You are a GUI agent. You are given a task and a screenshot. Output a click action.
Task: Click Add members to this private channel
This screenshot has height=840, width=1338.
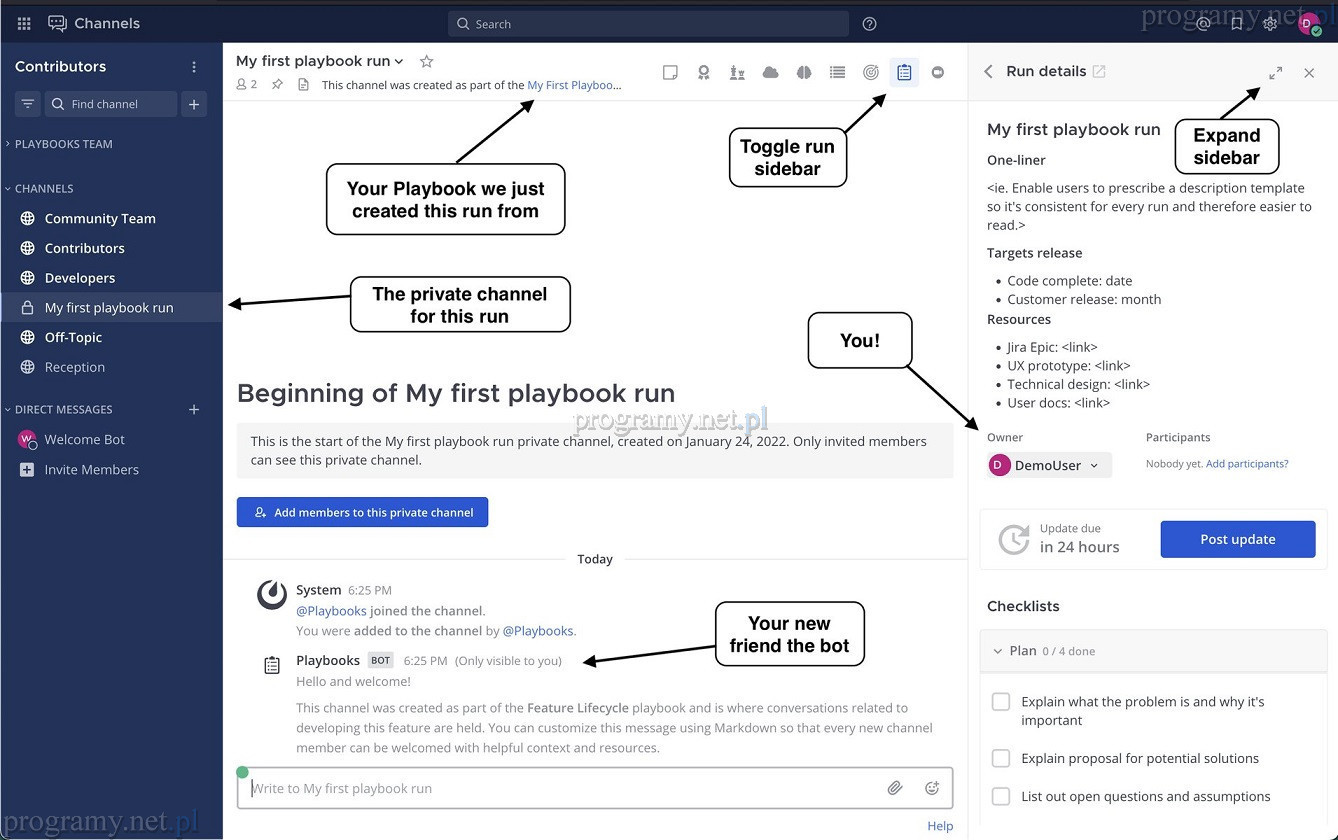point(362,512)
